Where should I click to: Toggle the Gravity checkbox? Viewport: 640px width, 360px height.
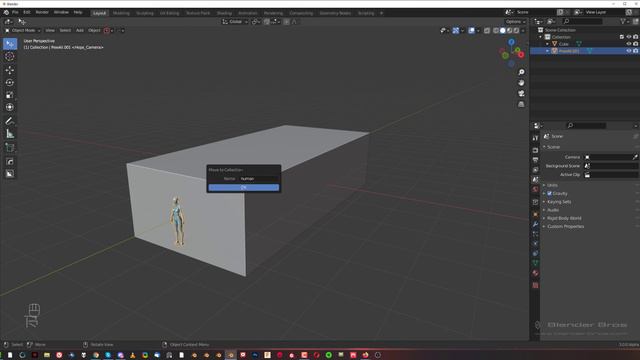(549, 193)
